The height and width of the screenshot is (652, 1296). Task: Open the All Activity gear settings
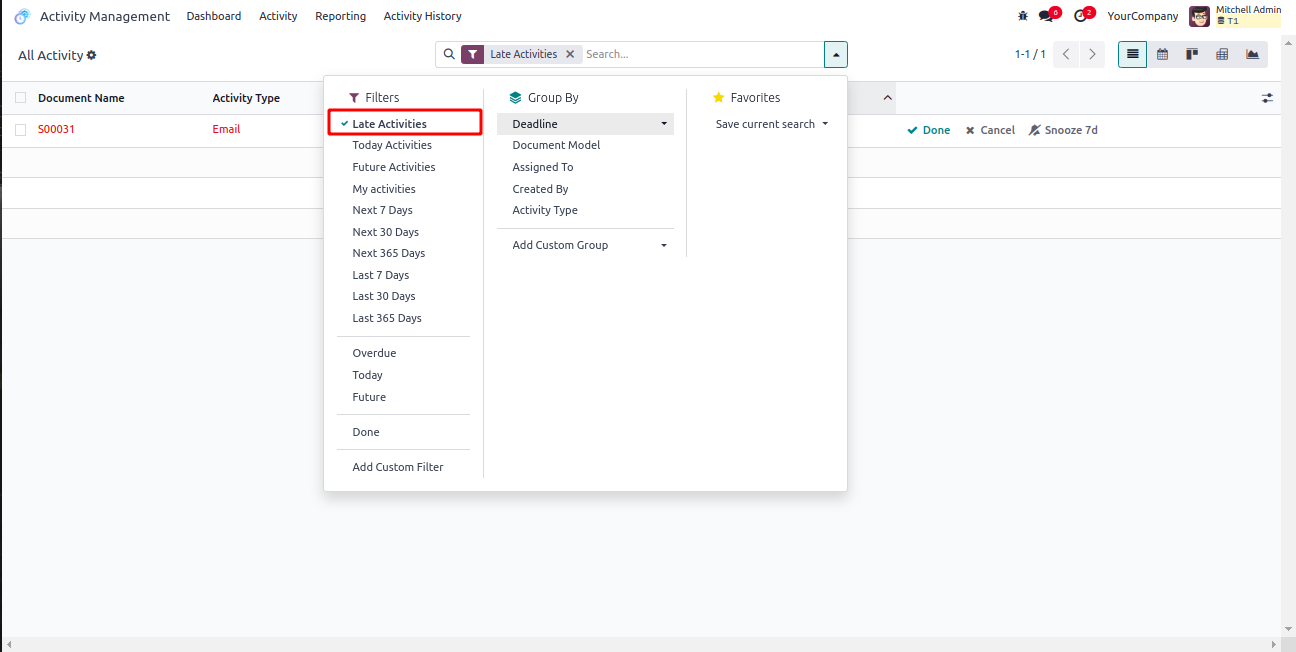pyautogui.click(x=92, y=55)
